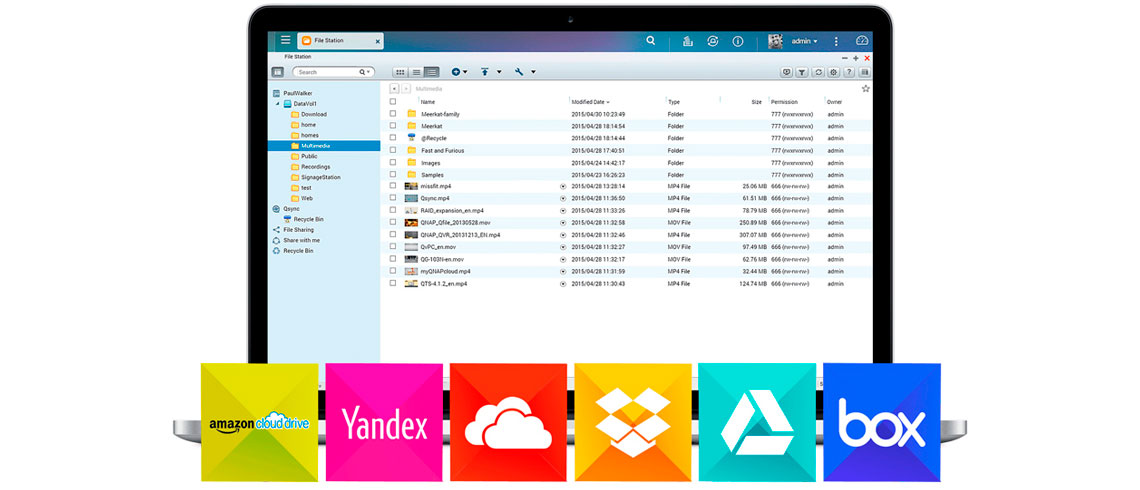The height and width of the screenshot is (490, 1140).
Task: Open File Station settings gear
Action: coord(833,72)
